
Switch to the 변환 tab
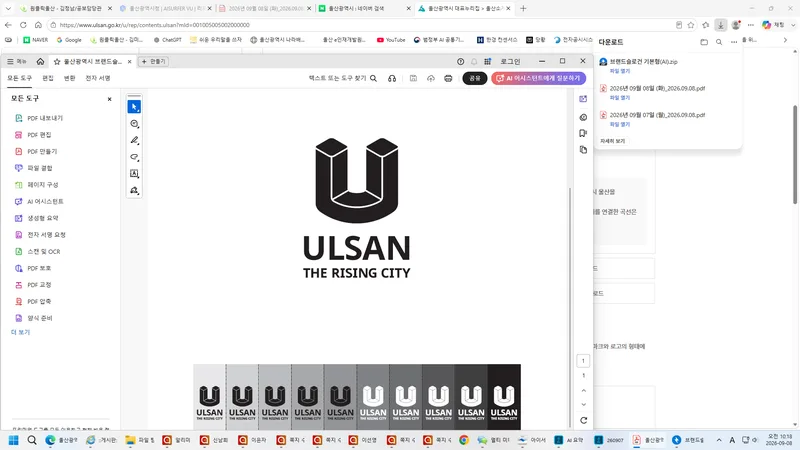(x=69, y=78)
